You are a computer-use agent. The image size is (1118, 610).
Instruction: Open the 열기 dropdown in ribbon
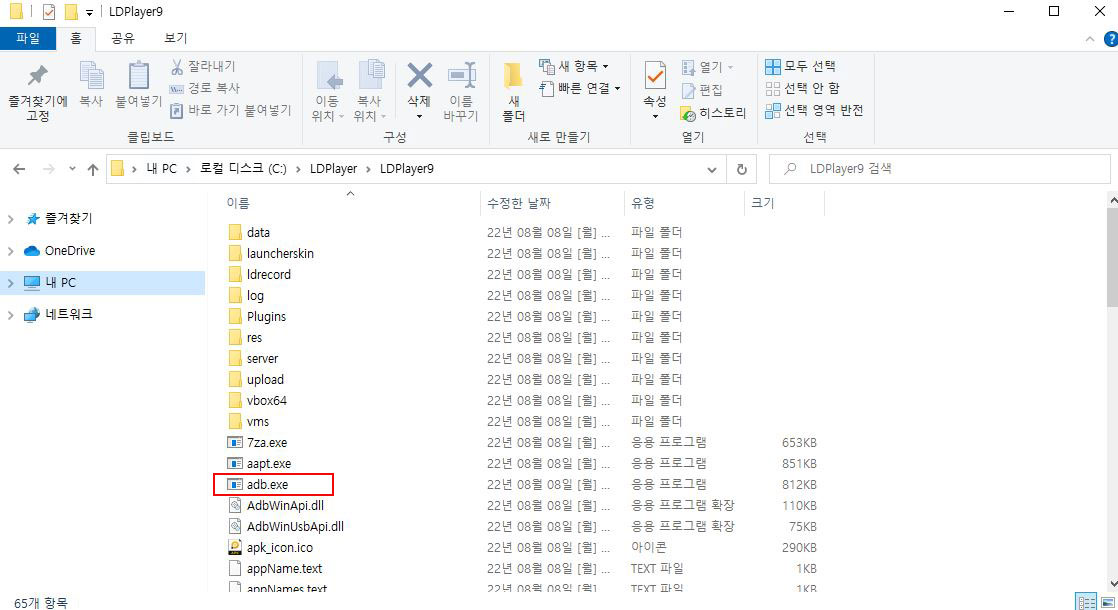tap(707, 67)
